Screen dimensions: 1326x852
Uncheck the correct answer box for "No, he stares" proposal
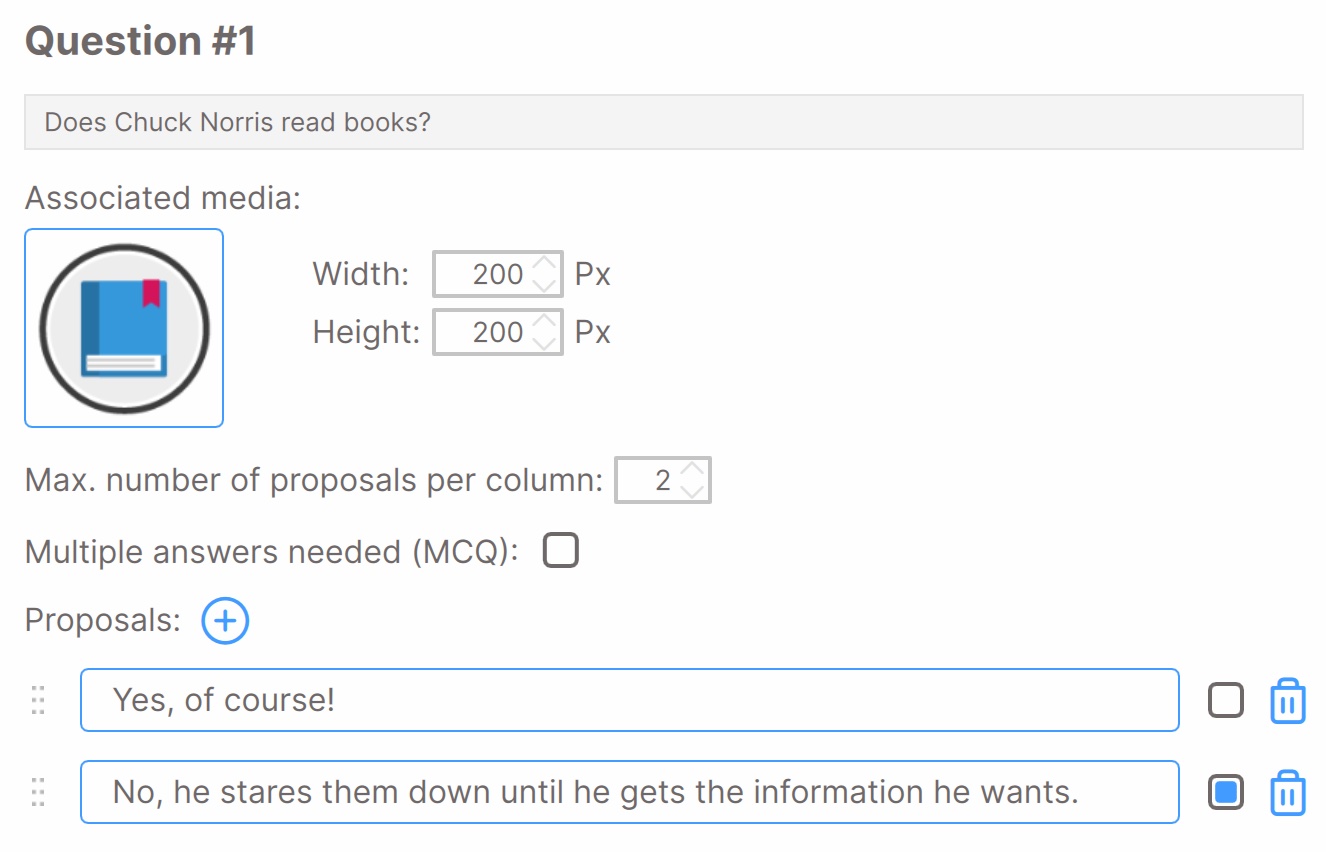1226,792
